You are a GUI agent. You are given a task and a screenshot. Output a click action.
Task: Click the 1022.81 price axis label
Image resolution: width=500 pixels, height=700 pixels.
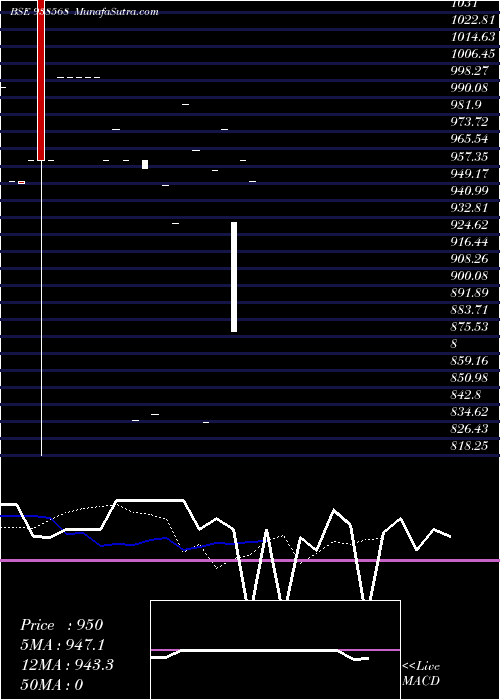(x=473, y=20)
